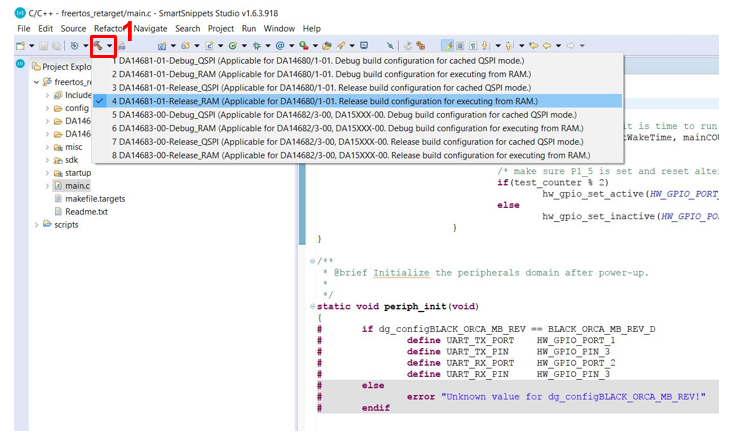This screenshot has height=441, width=738.
Task: Select checked DA14681-01-Release_RAM configuration
Action: (x=357, y=101)
